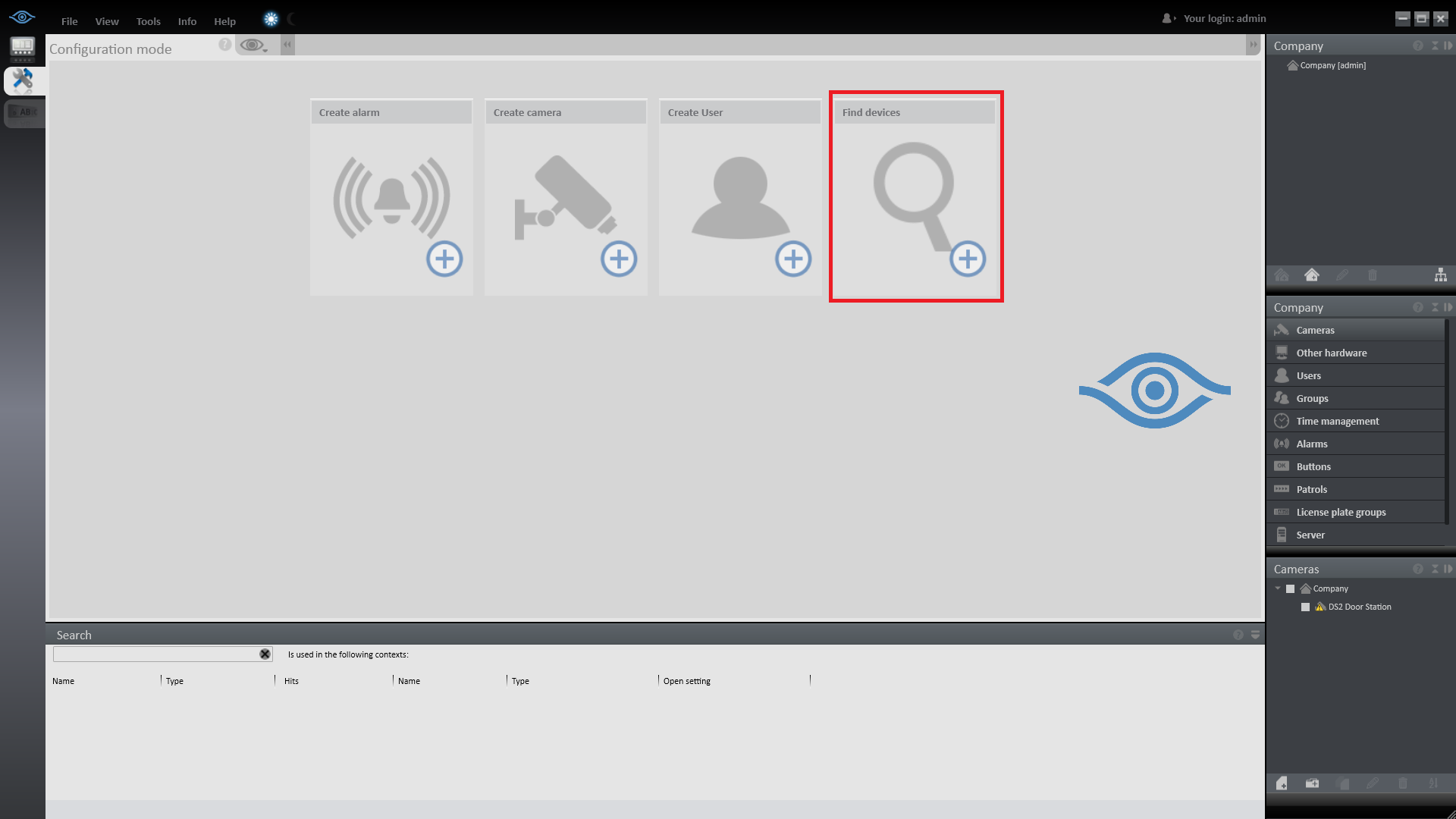The image size is (1456, 819).
Task: Open License plate groups
Action: (1341, 512)
